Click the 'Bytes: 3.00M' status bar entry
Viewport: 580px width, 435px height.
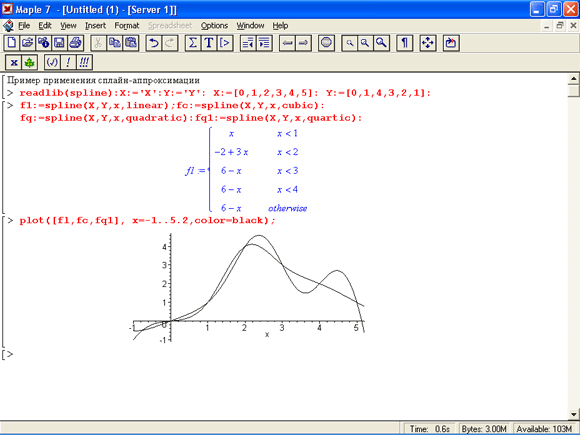484,429
